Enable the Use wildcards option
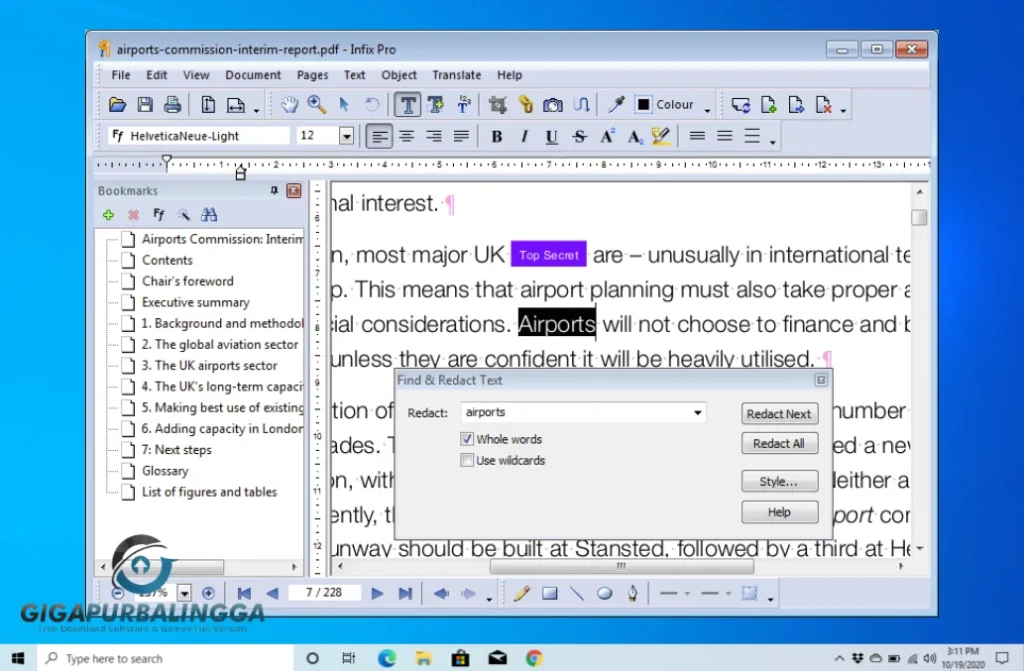Viewport: 1024px width, 671px height. pyautogui.click(x=467, y=460)
